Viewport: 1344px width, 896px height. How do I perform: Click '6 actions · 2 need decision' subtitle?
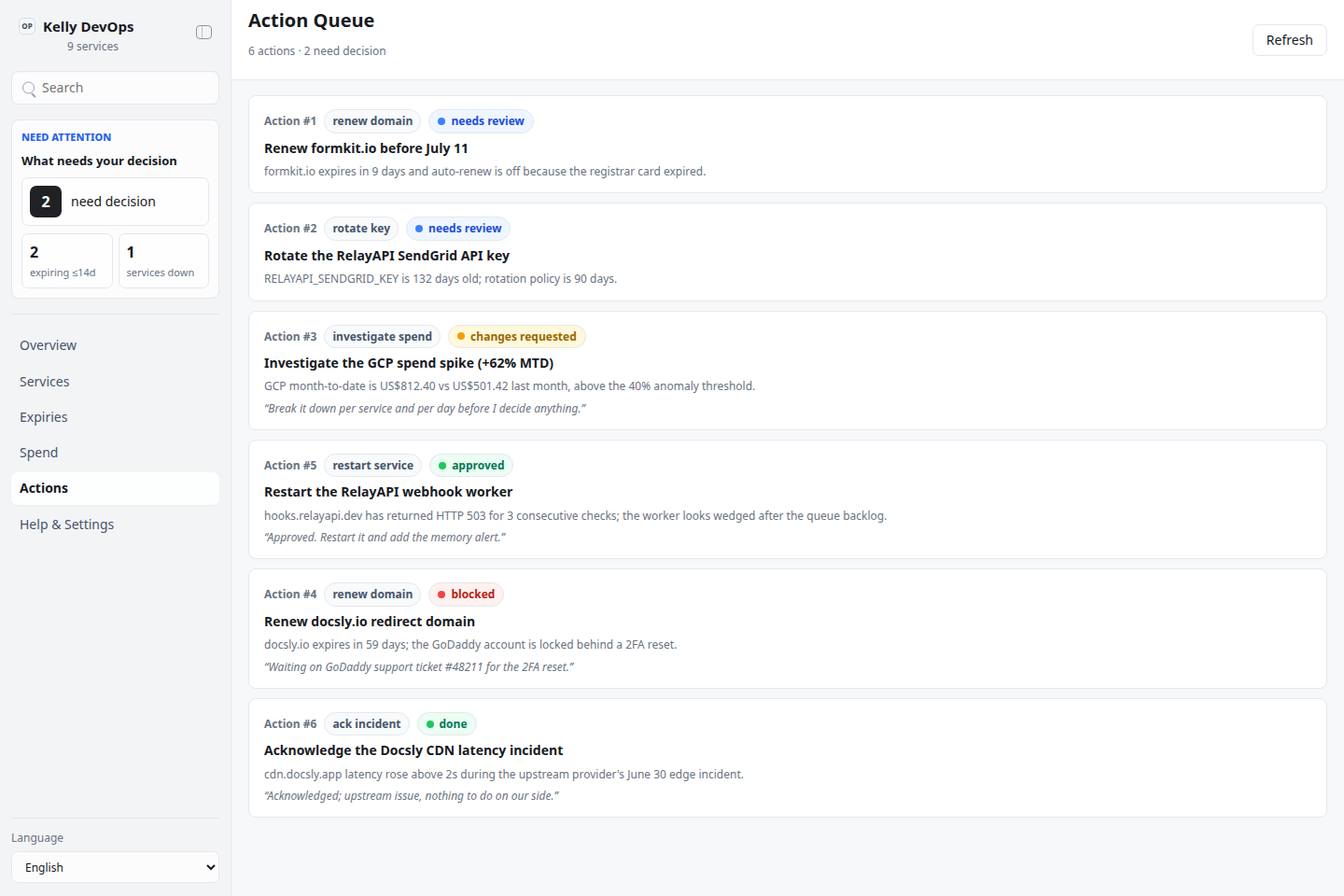coord(316,51)
